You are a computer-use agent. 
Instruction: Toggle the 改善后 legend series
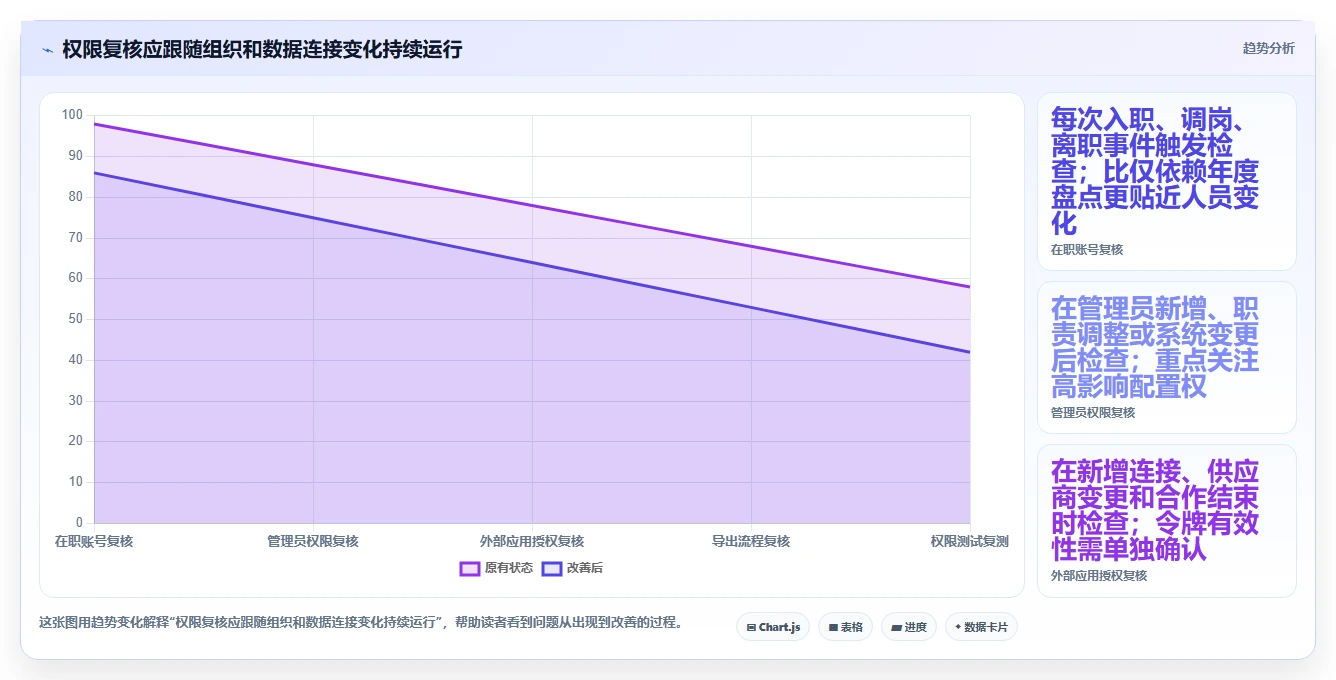[x=572, y=568]
